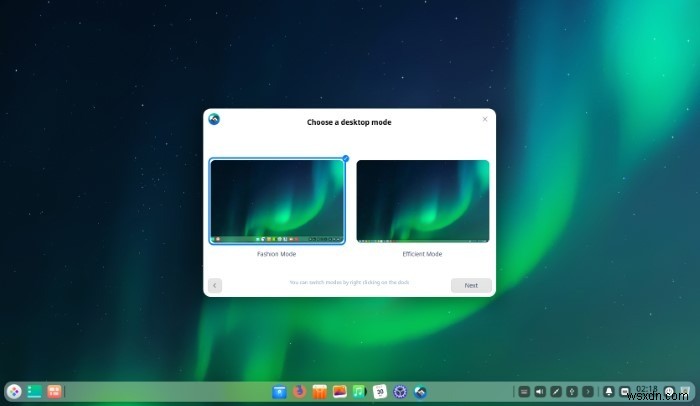Open the onscreen keyboard tray icon
The width and height of the screenshot is (700, 406).
(524, 392)
